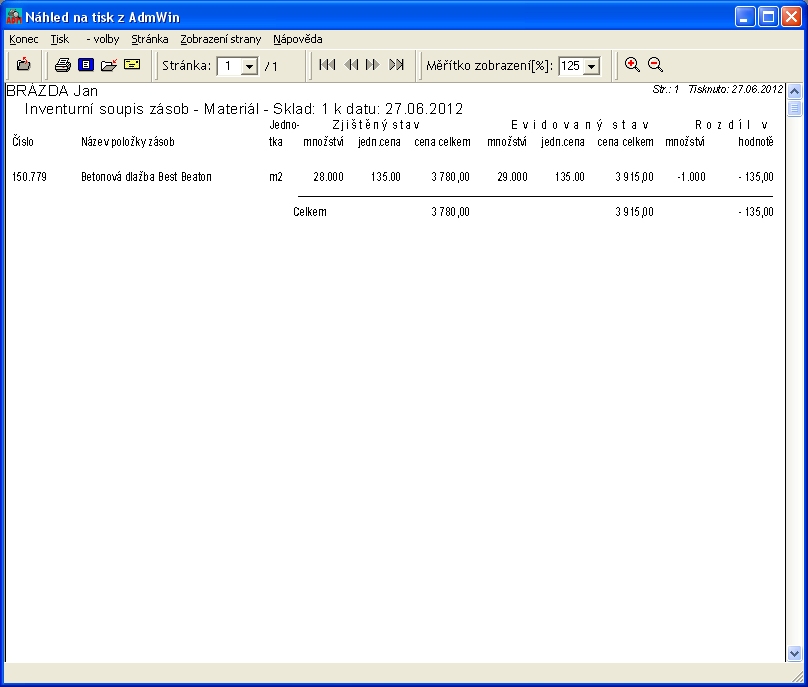The height and width of the screenshot is (687, 808).
Task: Jump to the last page
Action: click(x=396, y=65)
